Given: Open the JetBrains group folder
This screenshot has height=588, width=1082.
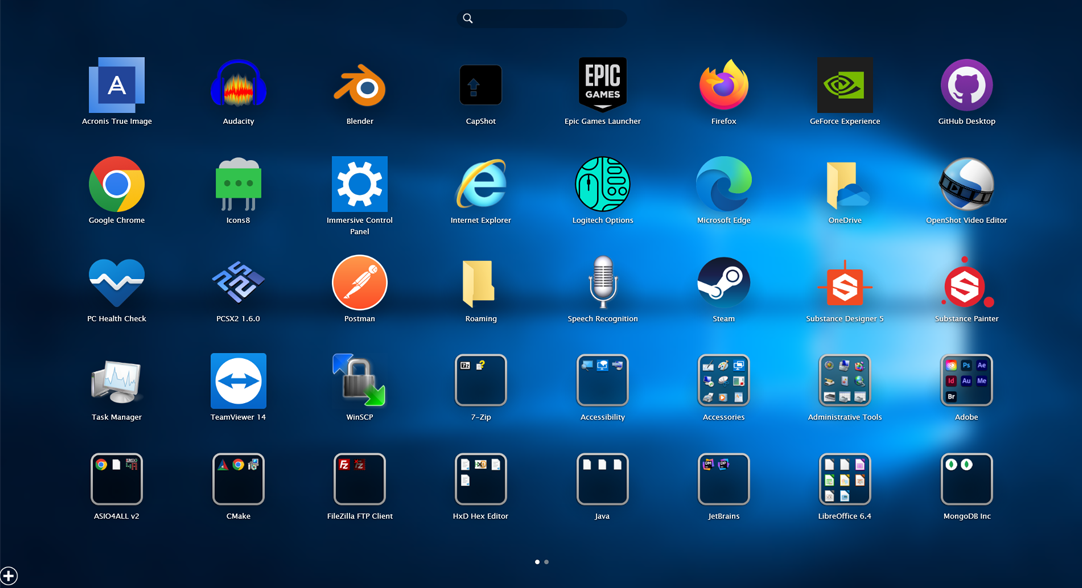Looking at the screenshot, I should pyautogui.click(x=724, y=479).
